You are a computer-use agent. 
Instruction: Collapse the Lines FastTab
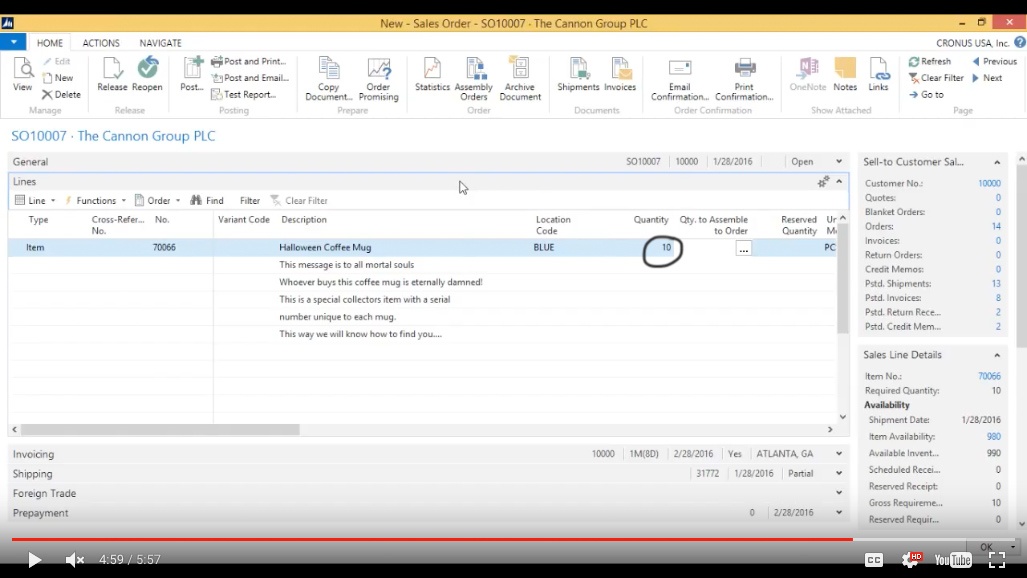[x=839, y=182]
